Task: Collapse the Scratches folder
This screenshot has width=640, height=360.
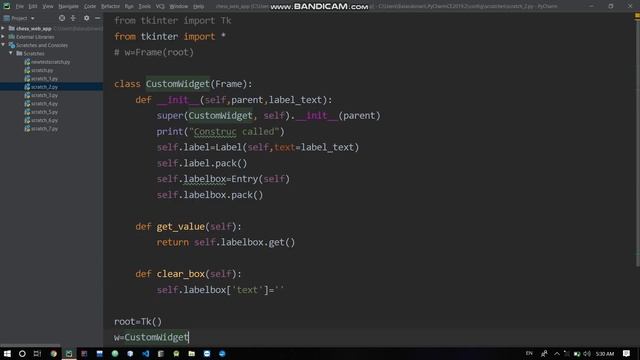Action: pos(11,53)
